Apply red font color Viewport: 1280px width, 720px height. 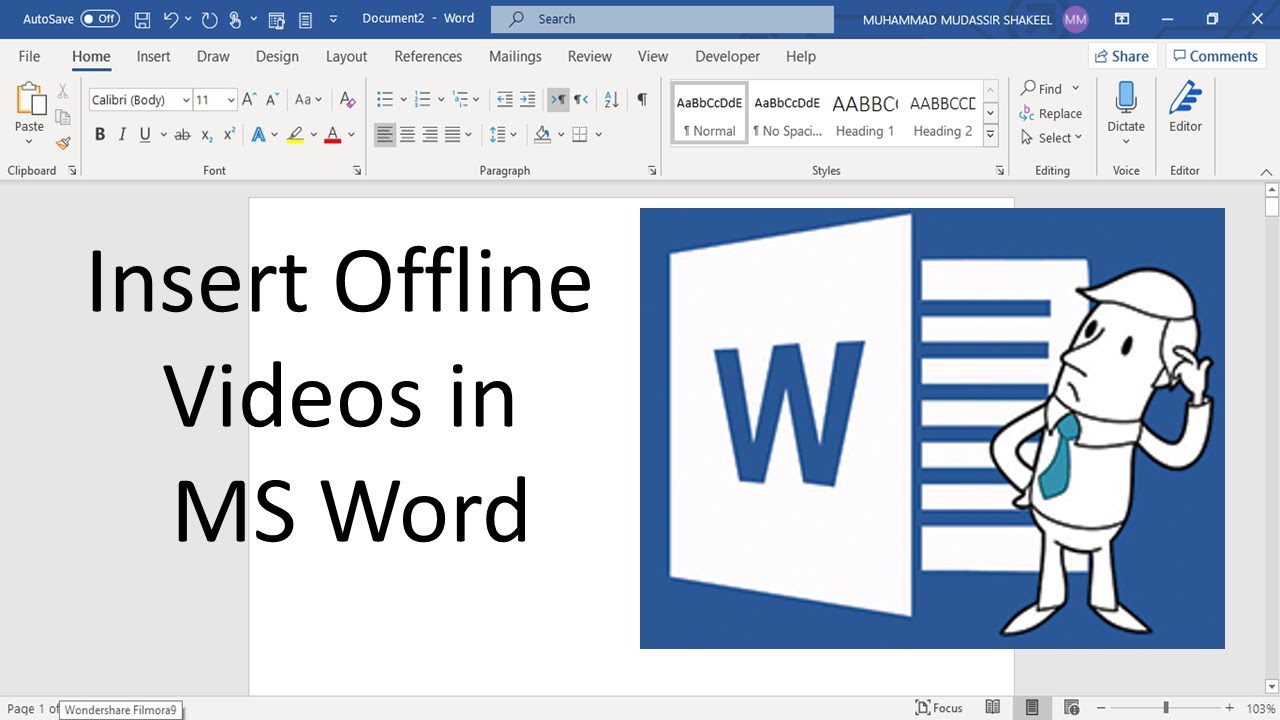333,135
